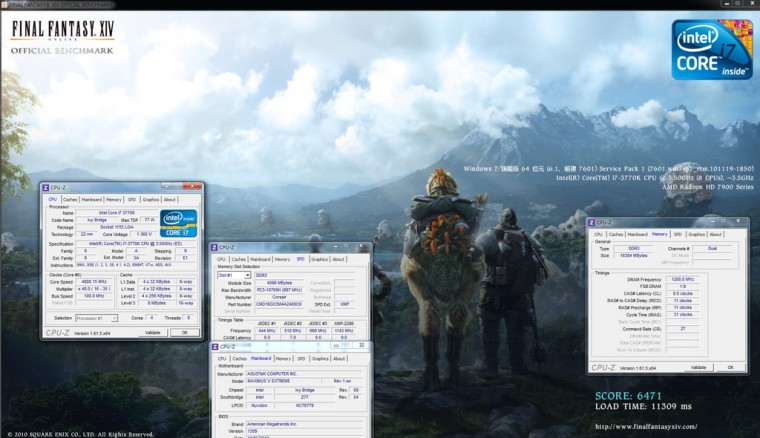The height and width of the screenshot is (438, 760).
Task: Close the CPU-Z Mainboard window
Action: [x=362, y=345]
